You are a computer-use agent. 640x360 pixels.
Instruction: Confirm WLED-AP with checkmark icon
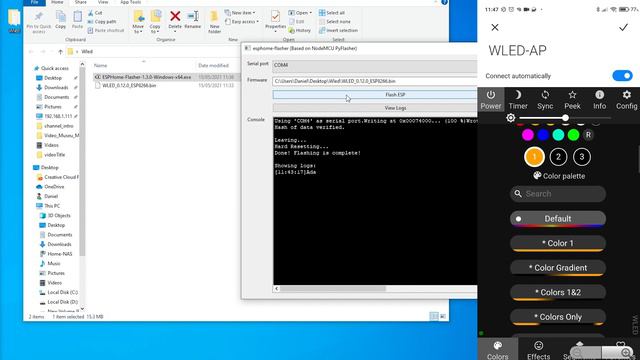click(x=623, y=27)
